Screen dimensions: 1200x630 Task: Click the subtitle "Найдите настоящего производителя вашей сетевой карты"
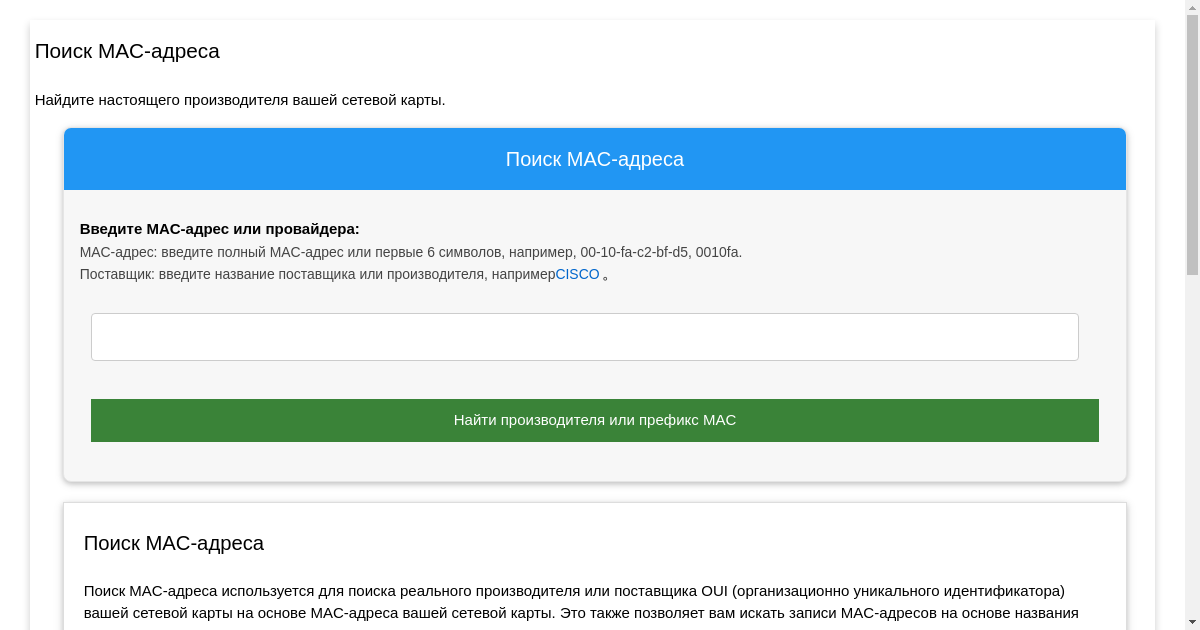239,100
